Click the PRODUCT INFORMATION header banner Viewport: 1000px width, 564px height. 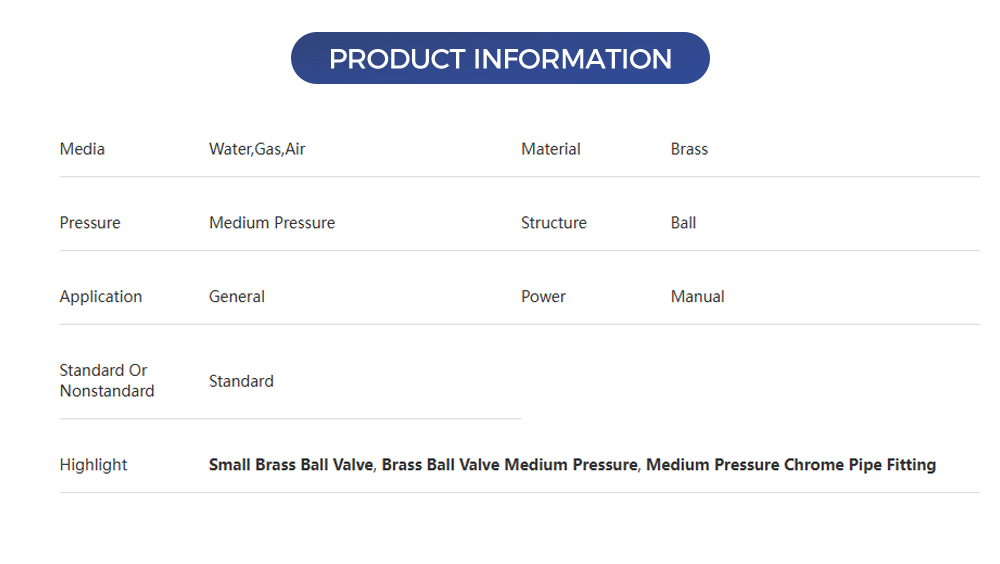click(500, 58)
